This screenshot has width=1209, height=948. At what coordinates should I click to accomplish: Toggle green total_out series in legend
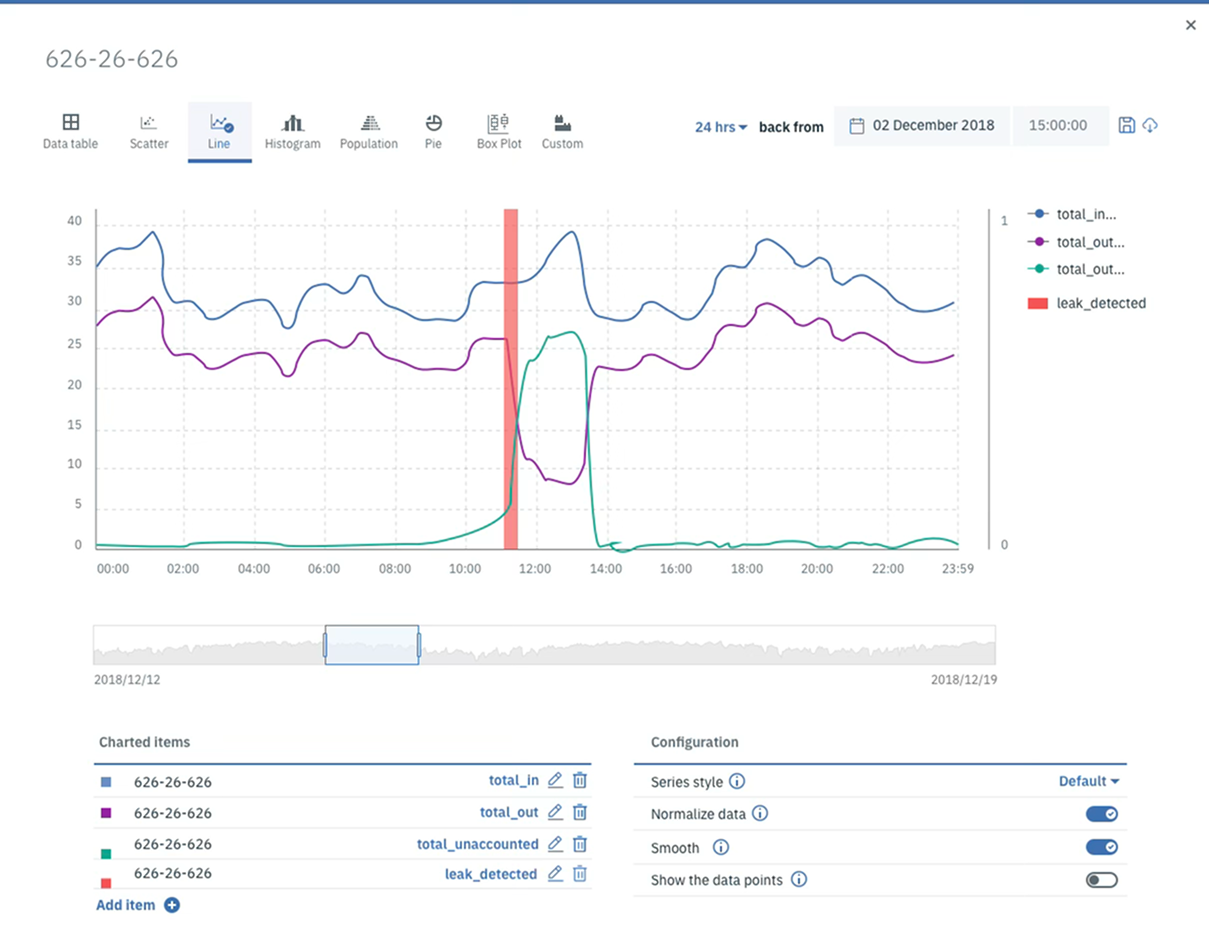tap(1075, 269)
